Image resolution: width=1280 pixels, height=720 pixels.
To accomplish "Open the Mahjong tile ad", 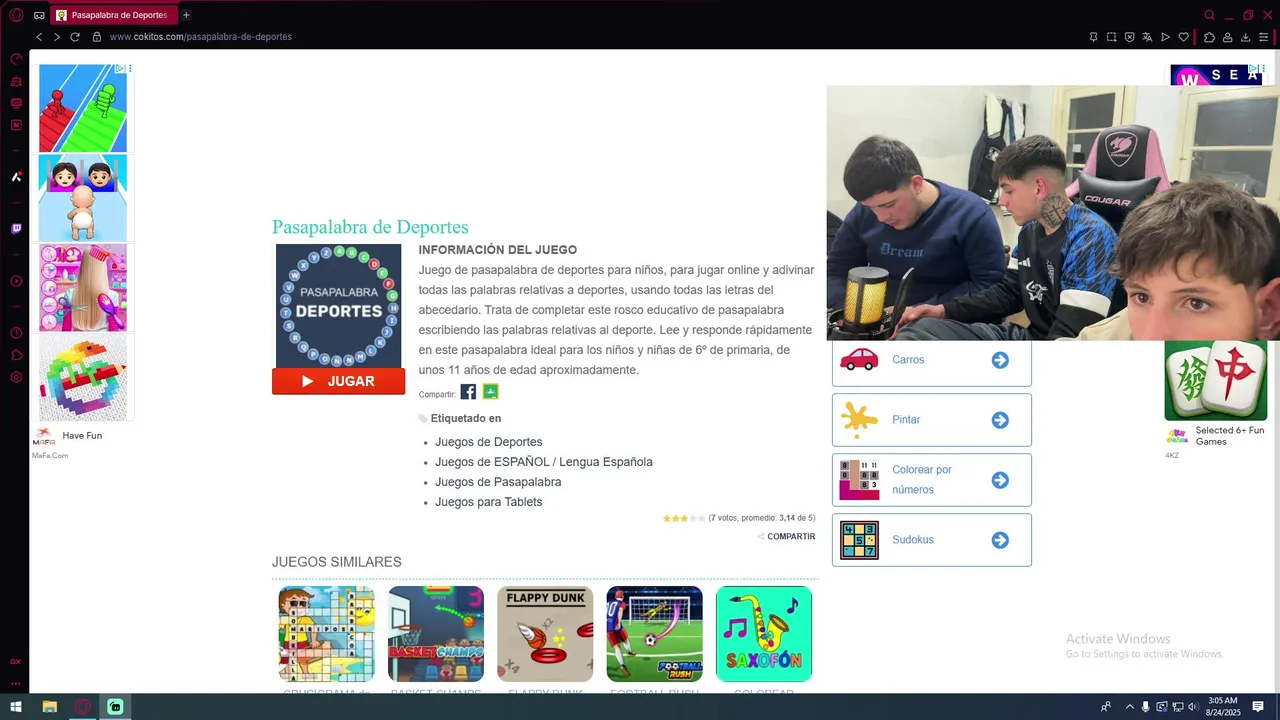I will click(x=1216, y=380).
